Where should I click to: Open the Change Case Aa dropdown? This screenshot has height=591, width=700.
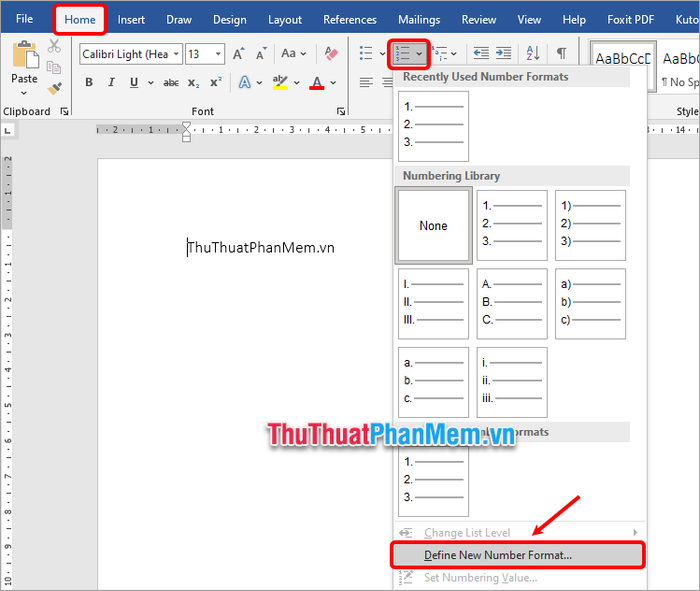293,54
